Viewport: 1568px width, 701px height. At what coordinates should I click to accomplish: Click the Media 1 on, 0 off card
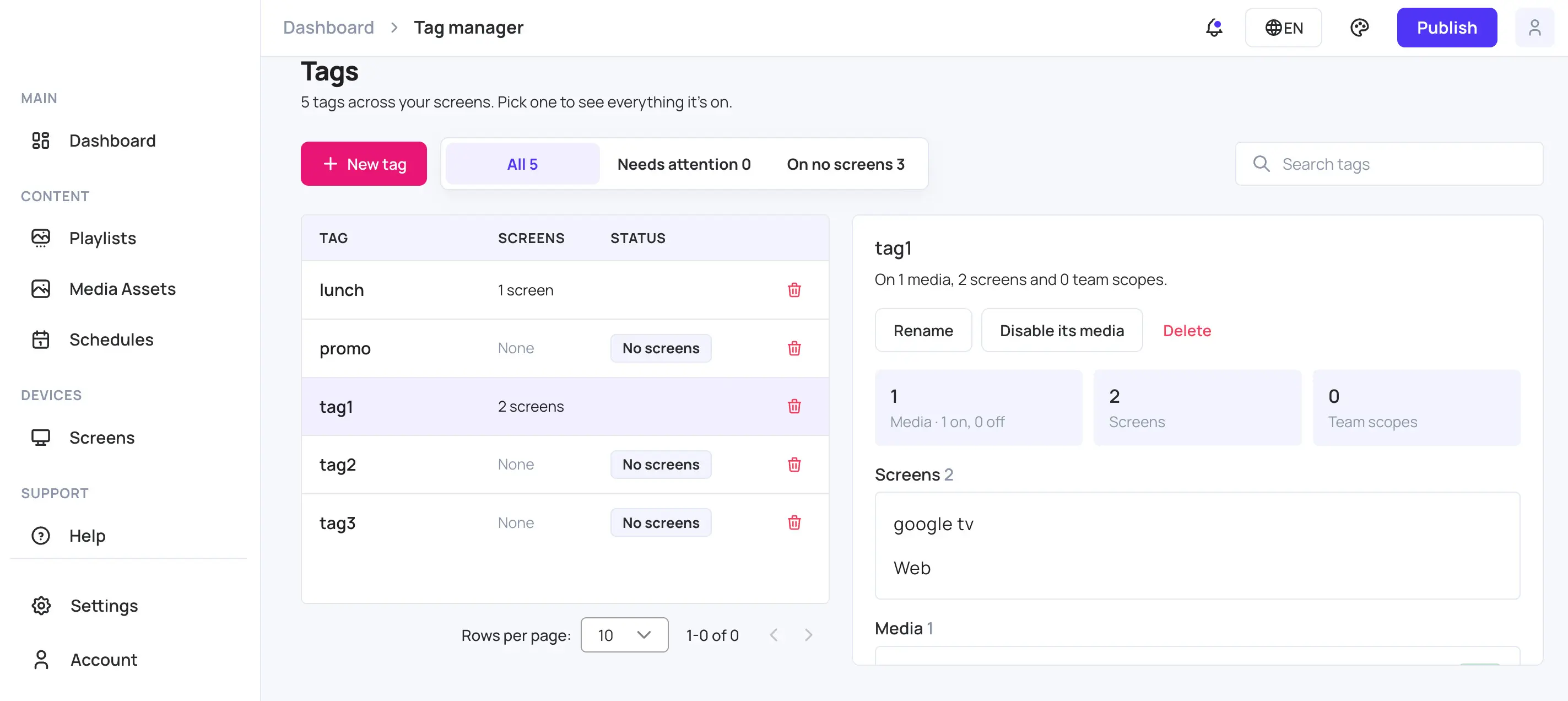pyautogui.click(x=978, y=407)
